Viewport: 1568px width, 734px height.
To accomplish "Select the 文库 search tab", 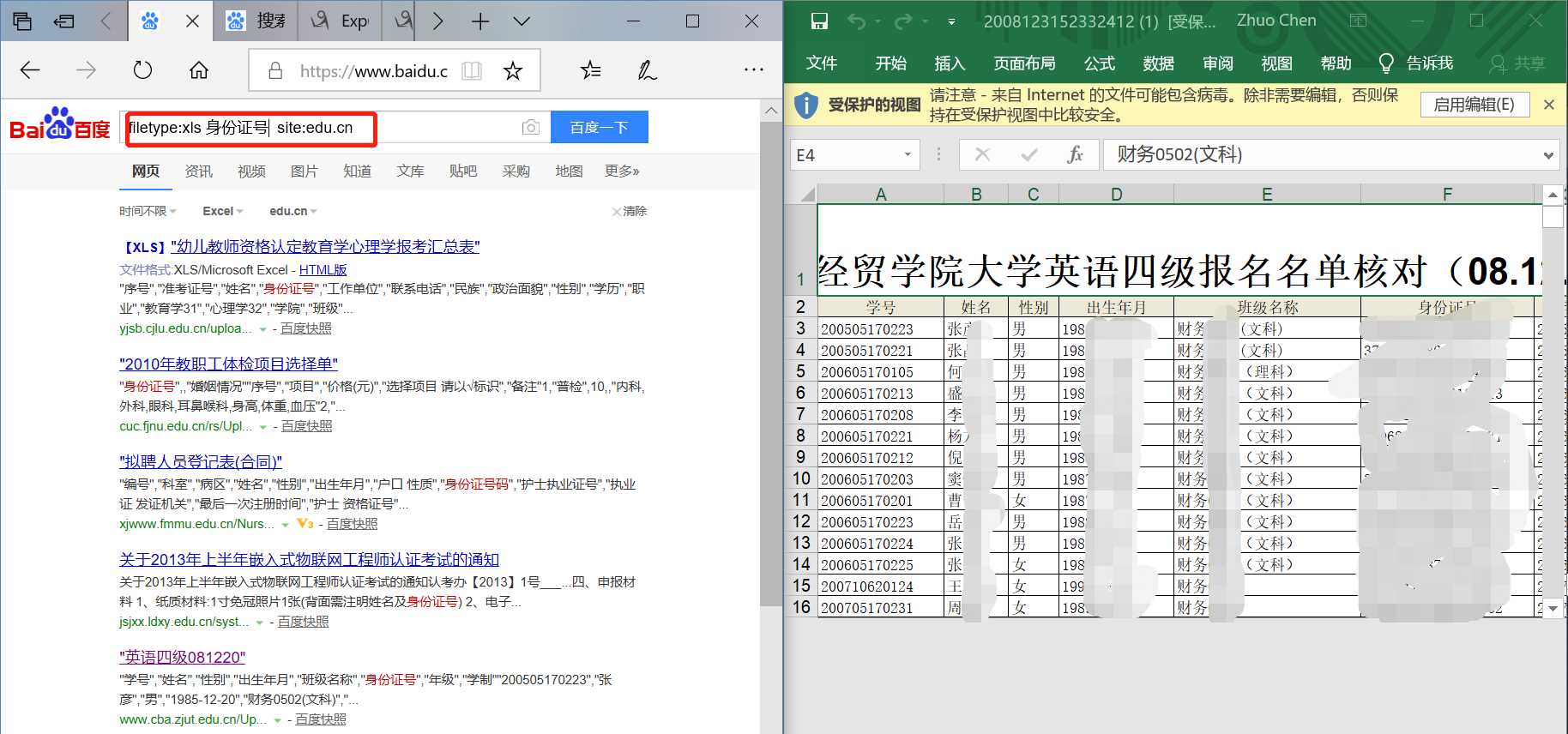I will [x=411, y=171].
